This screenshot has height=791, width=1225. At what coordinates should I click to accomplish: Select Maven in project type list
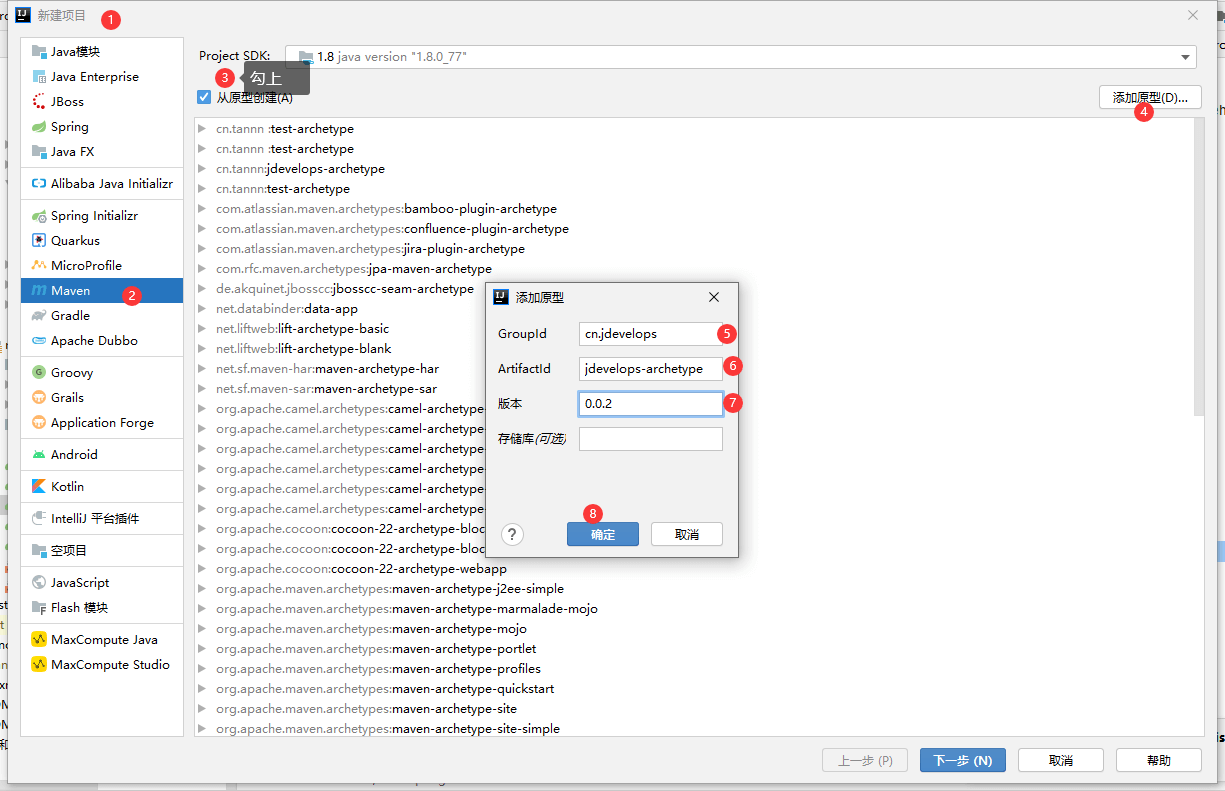pyautogui.click(x=102, y=291)
